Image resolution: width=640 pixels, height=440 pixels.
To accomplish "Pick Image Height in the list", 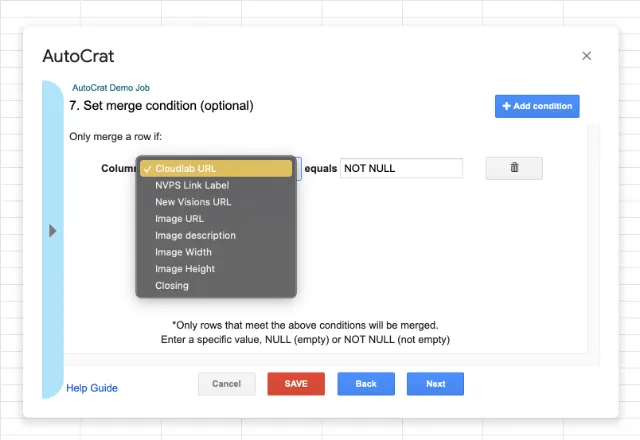I will point(185,269).
